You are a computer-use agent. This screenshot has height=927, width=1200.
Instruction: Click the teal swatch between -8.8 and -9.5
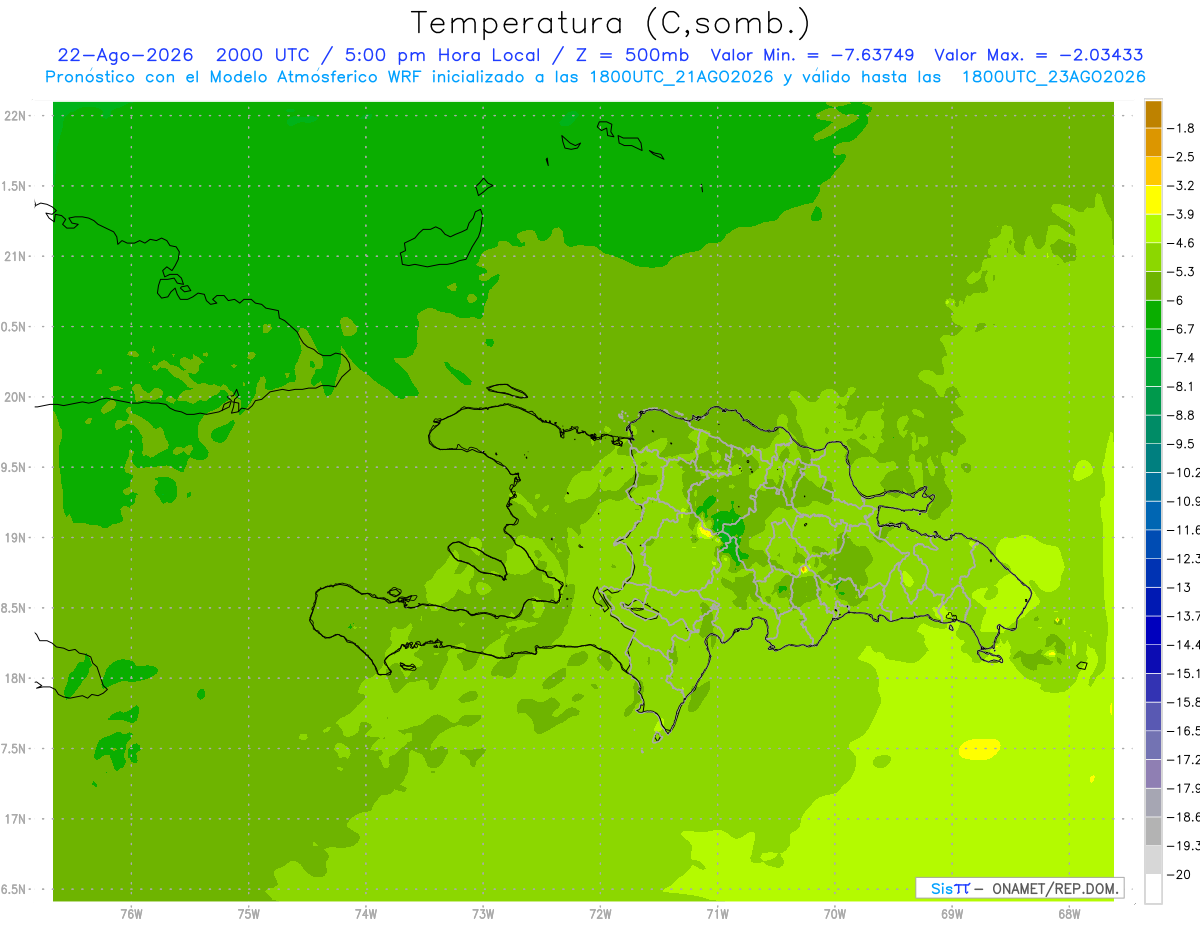[x=1153, y=430]
